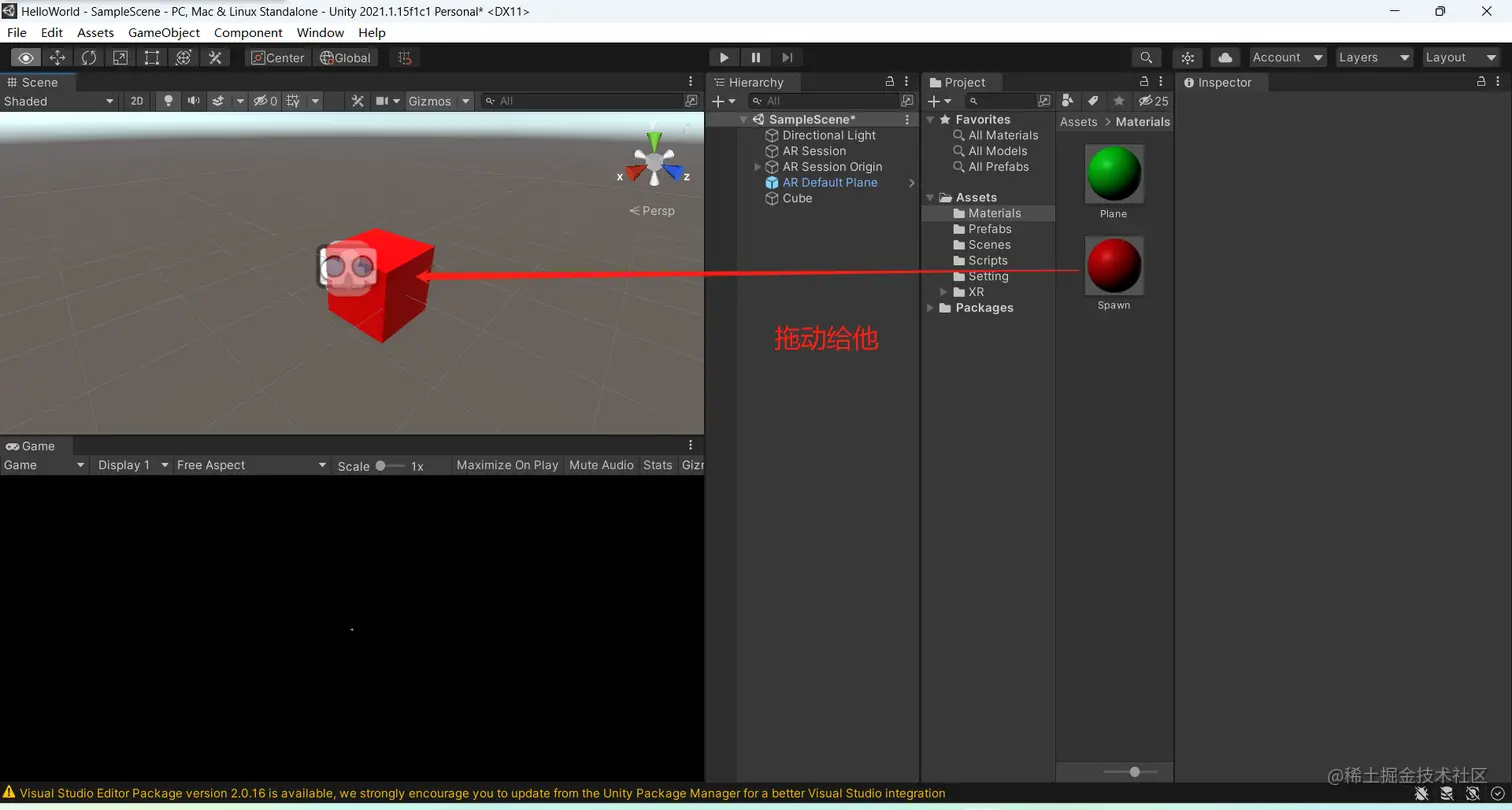The width and height of the screenshot is (1512, 810).
Task: Select the Move tool in toolbar
Action: [57, 58]
